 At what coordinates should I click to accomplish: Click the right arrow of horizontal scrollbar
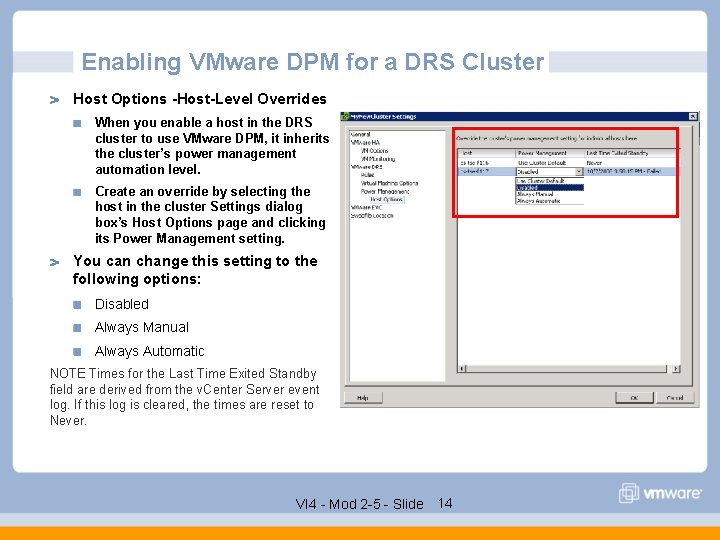pos(676,368)
